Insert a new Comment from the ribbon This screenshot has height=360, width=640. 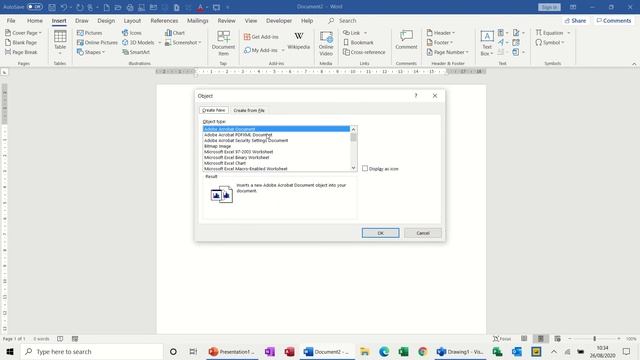click(x=406, y=40)
